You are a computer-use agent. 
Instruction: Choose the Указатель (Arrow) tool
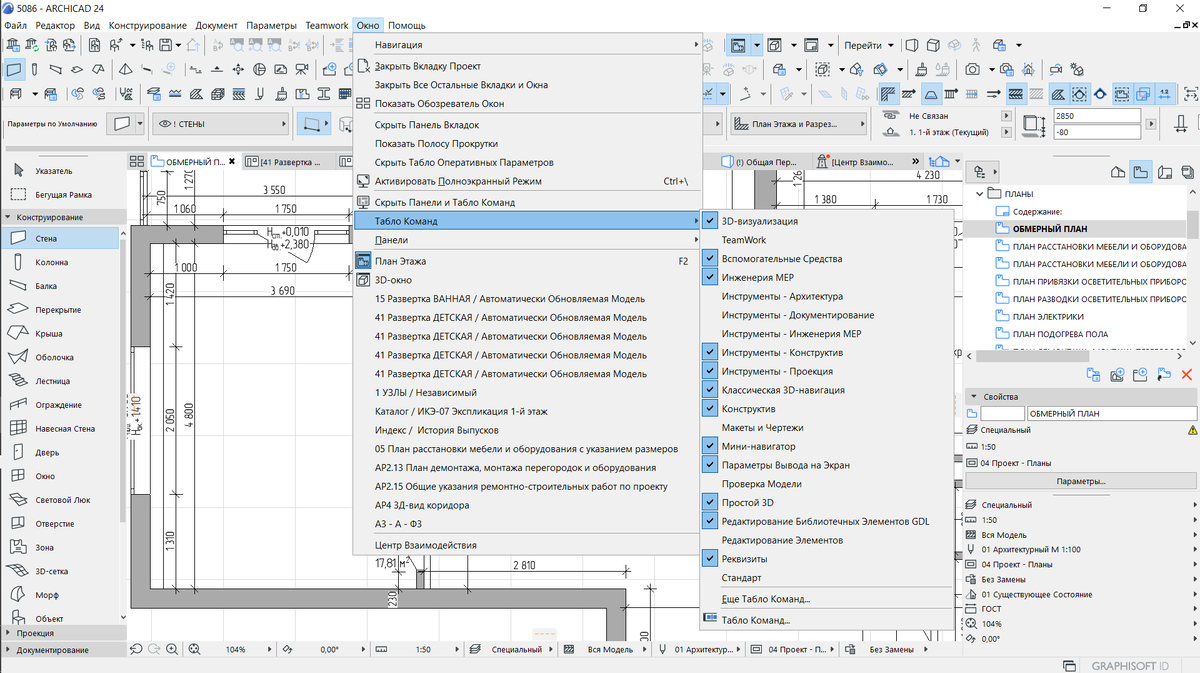click(60, 171)
